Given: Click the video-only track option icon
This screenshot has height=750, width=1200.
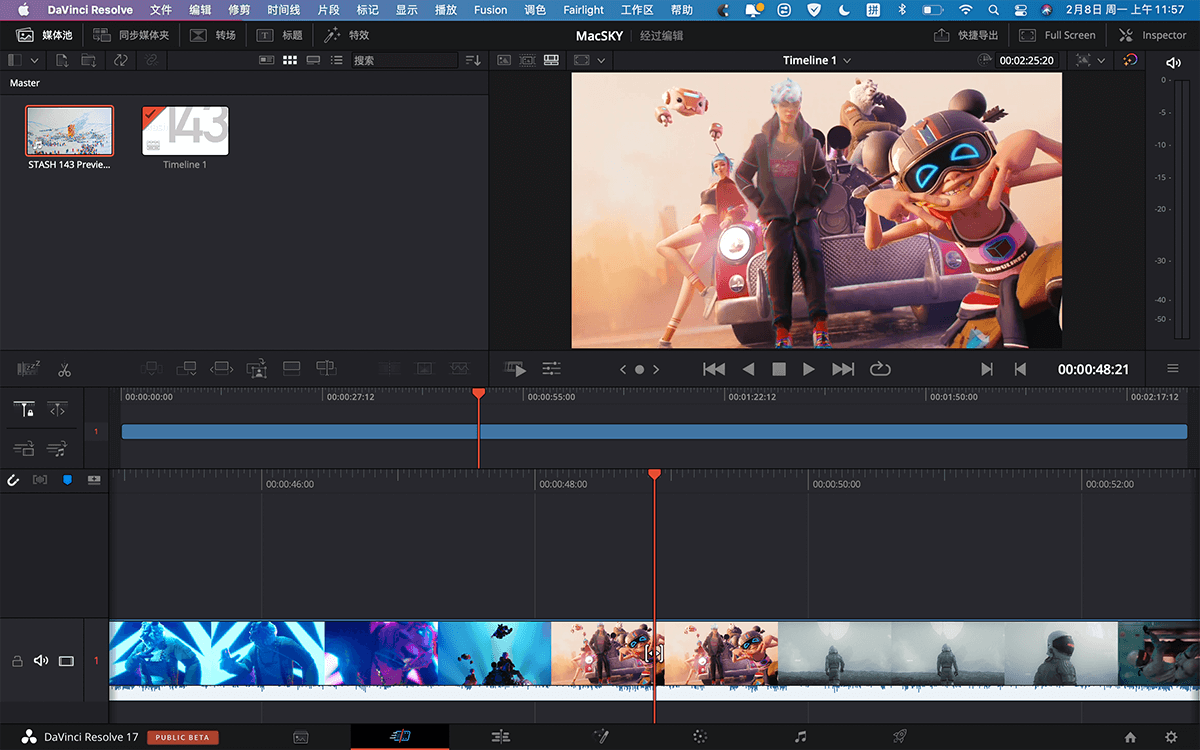Looking at the screenshot, I should click(24, 448).
